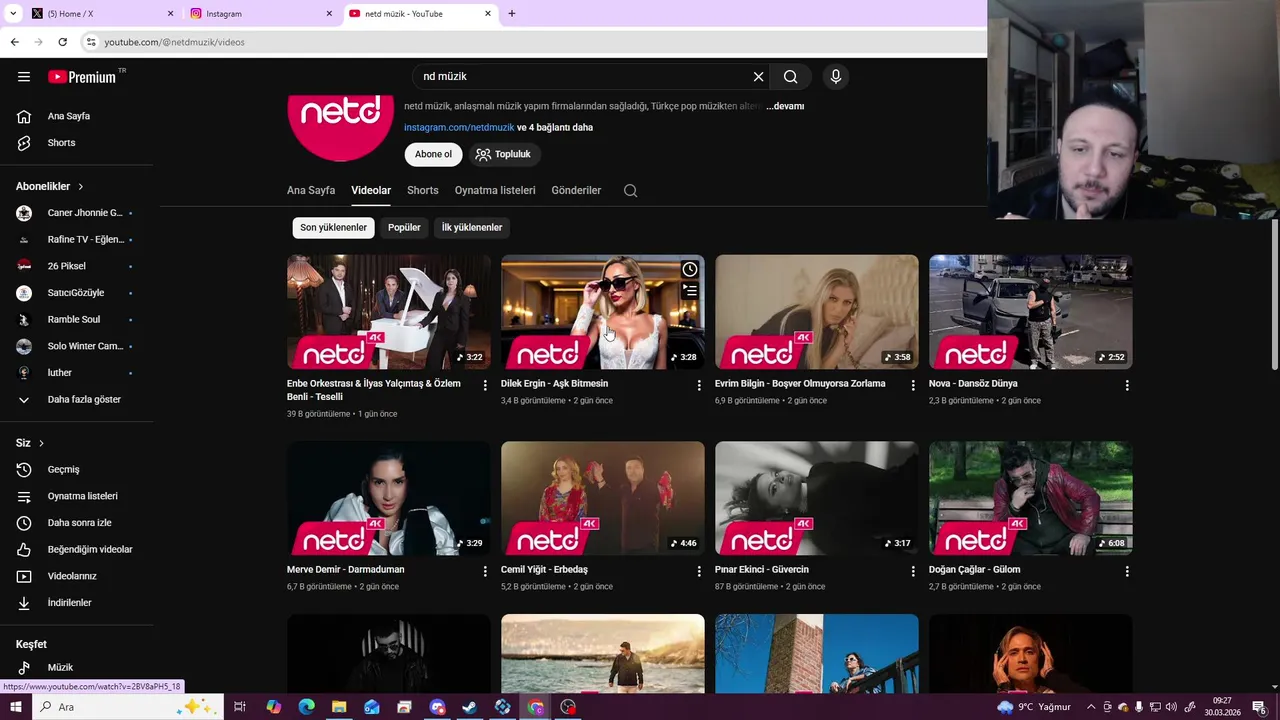Open Daha sonra izle list
This screenshot has width=1280, height=720.
tap(78, 523)
